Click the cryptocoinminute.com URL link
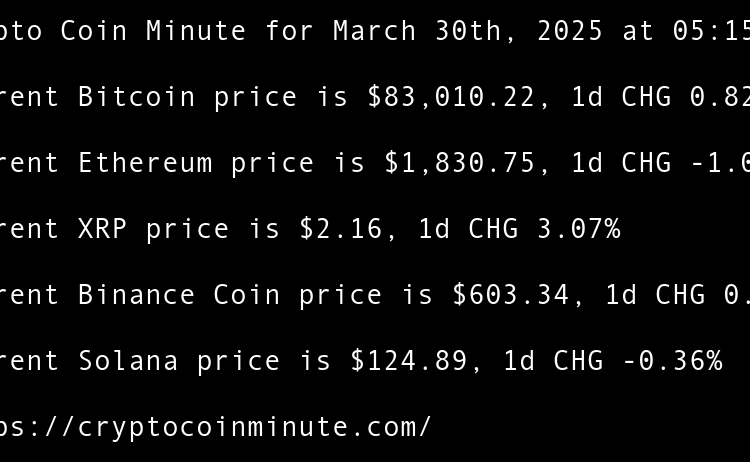The width and height of the screenshot is (750, 462). point(215,427)
